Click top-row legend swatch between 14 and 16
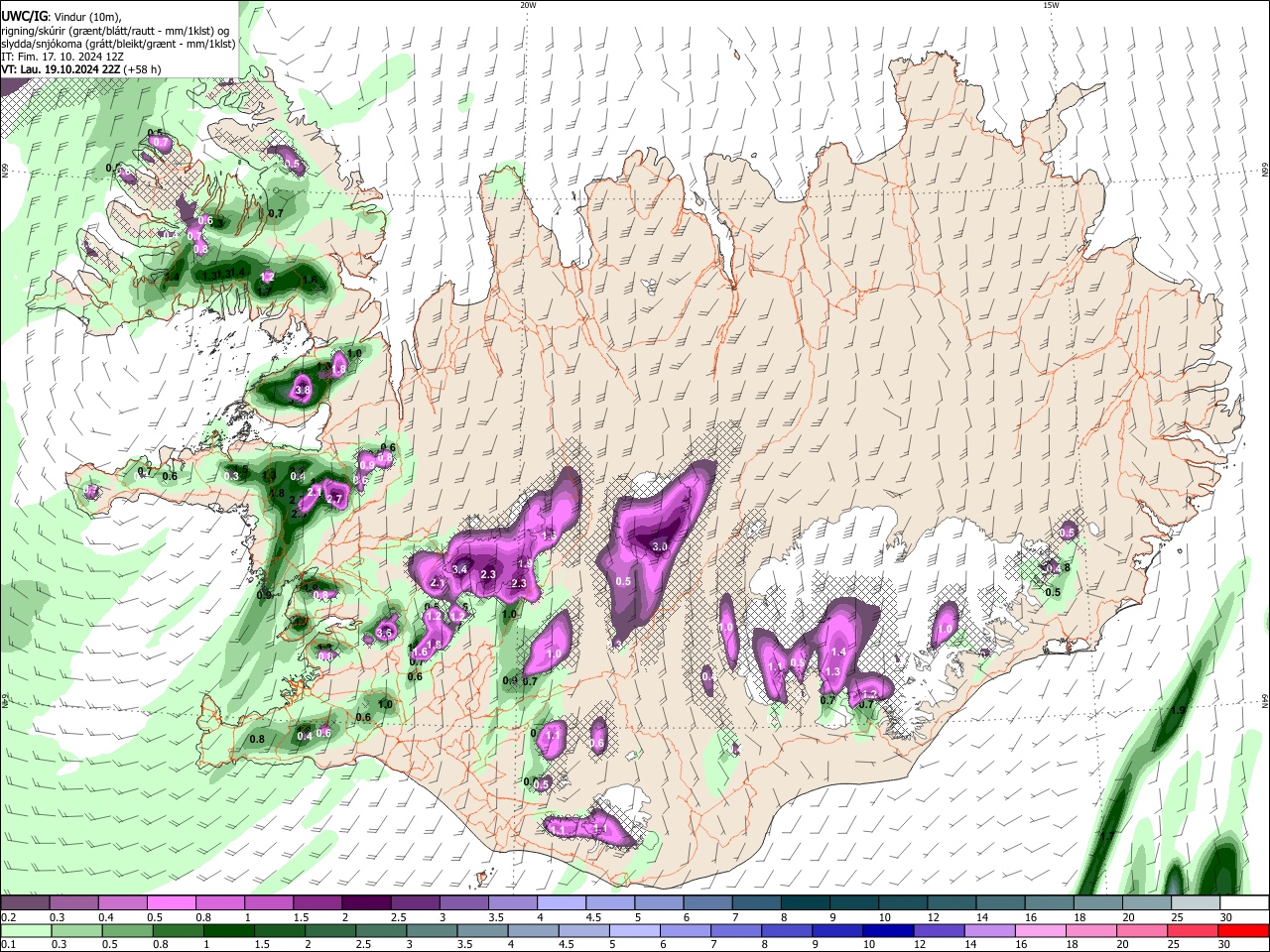 click(x=1001, y=903)
